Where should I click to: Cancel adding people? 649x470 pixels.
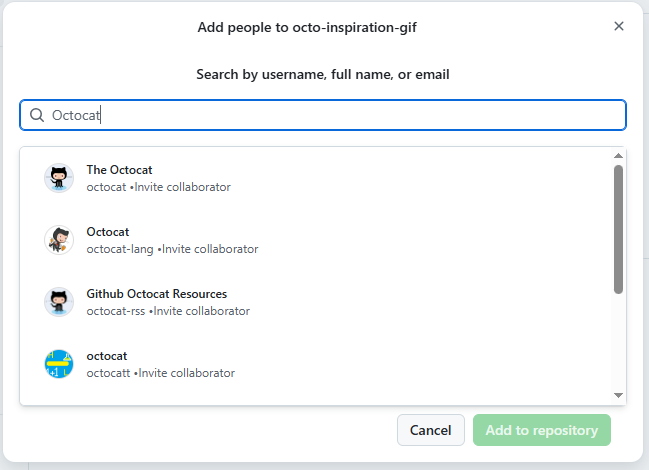[x=430, y=430]
